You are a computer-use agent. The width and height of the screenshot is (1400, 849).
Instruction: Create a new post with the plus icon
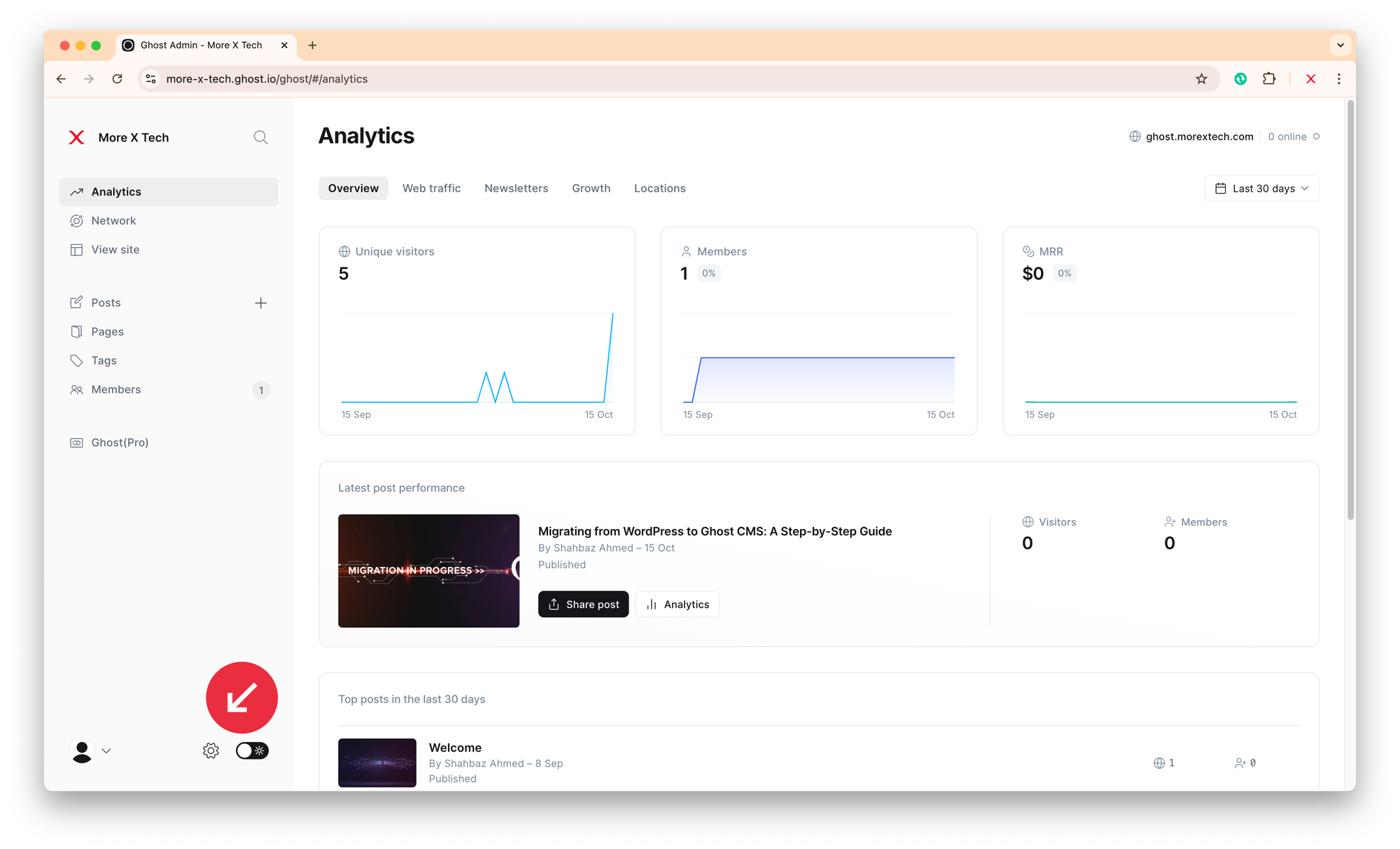[x=260, y=303]
